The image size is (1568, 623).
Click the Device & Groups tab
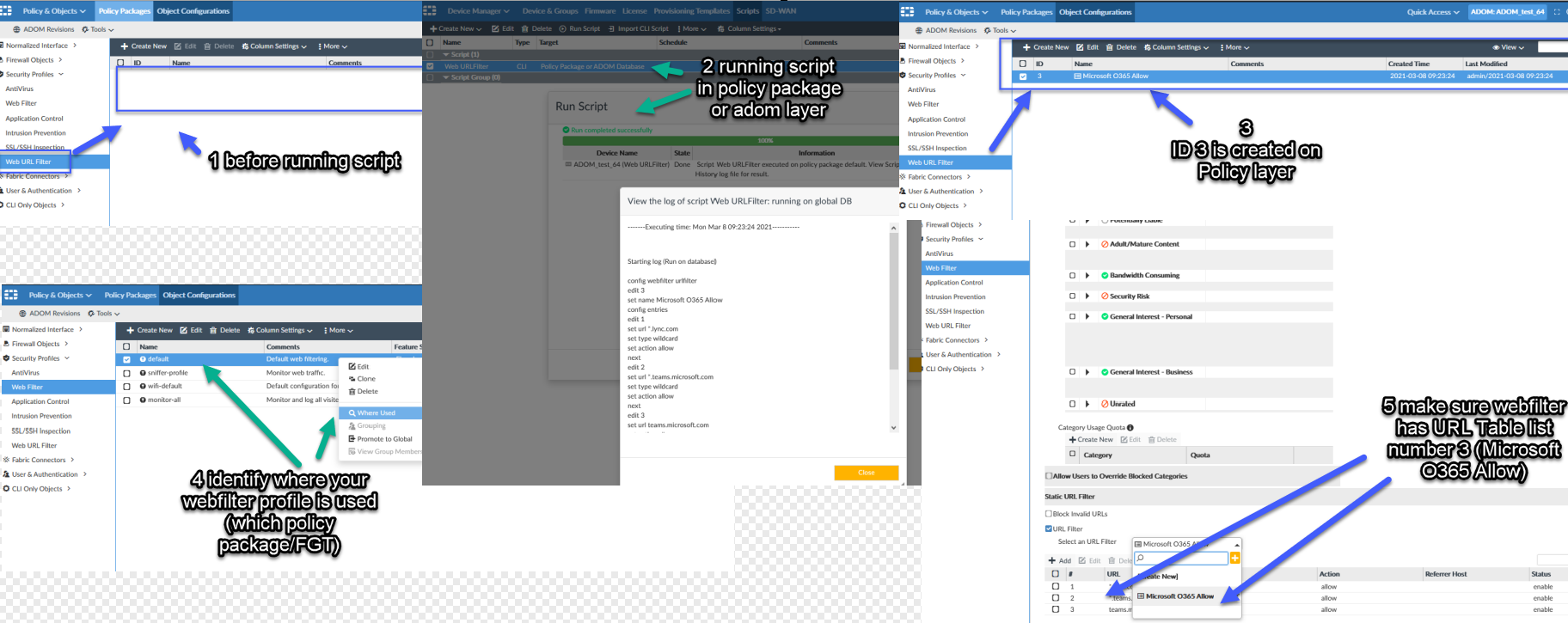pyautogui.click(x=550, y=11)
